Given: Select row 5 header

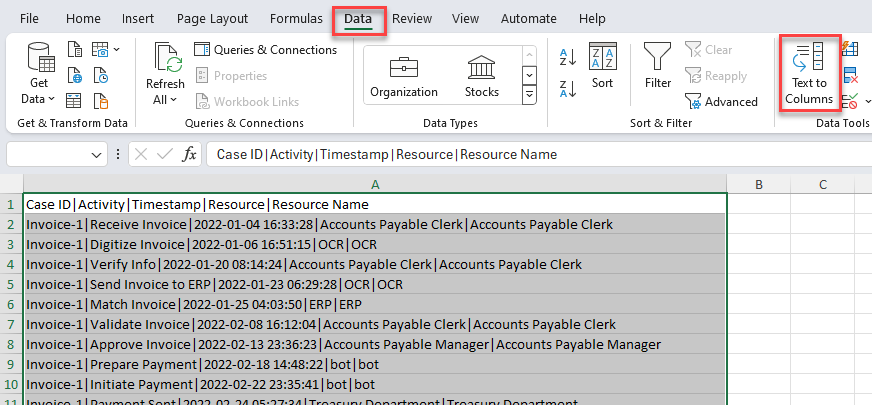Looking at the screenshot, I should (11, 285).
